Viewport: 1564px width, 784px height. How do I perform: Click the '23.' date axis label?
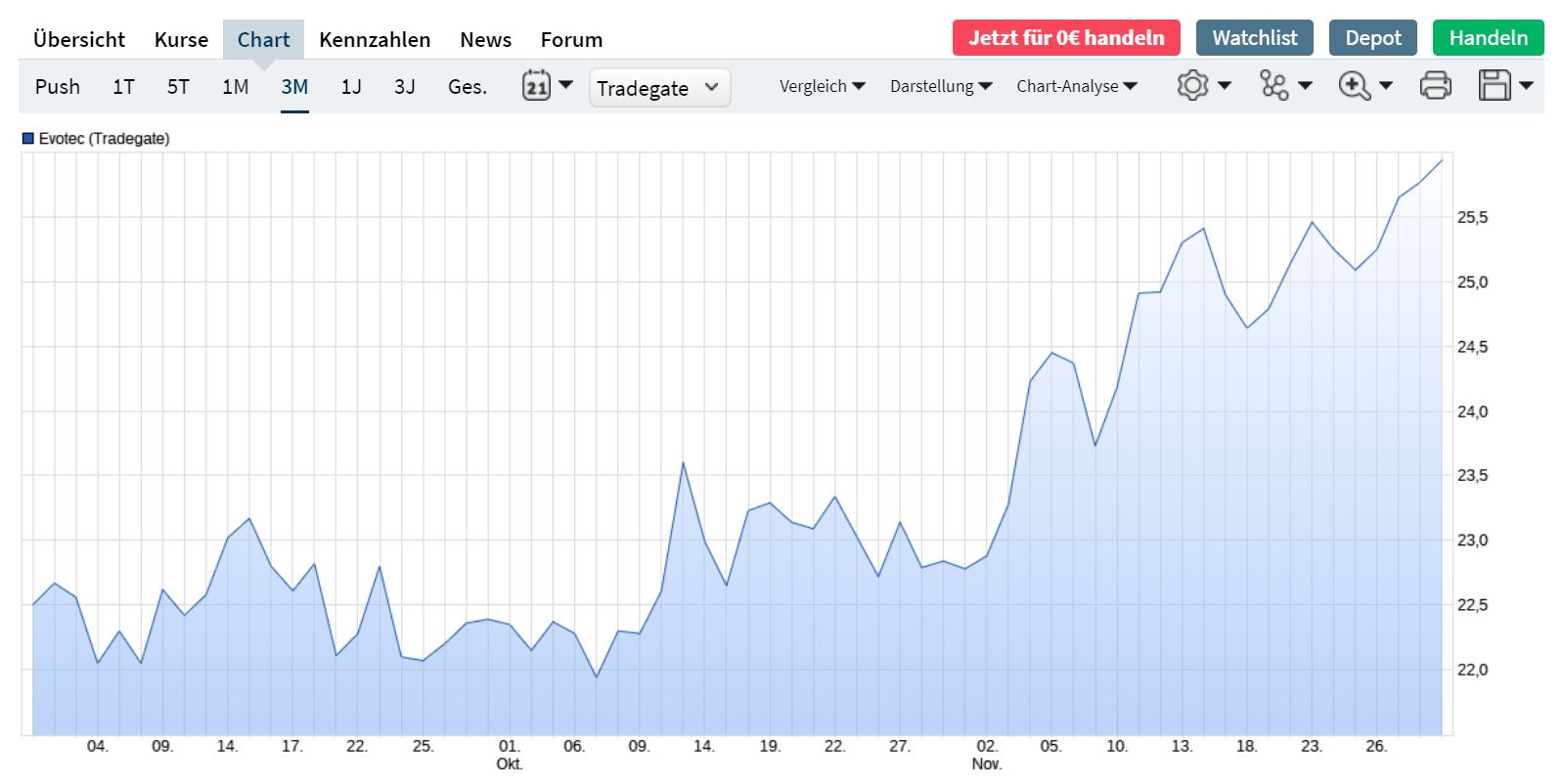[1312, 746]
